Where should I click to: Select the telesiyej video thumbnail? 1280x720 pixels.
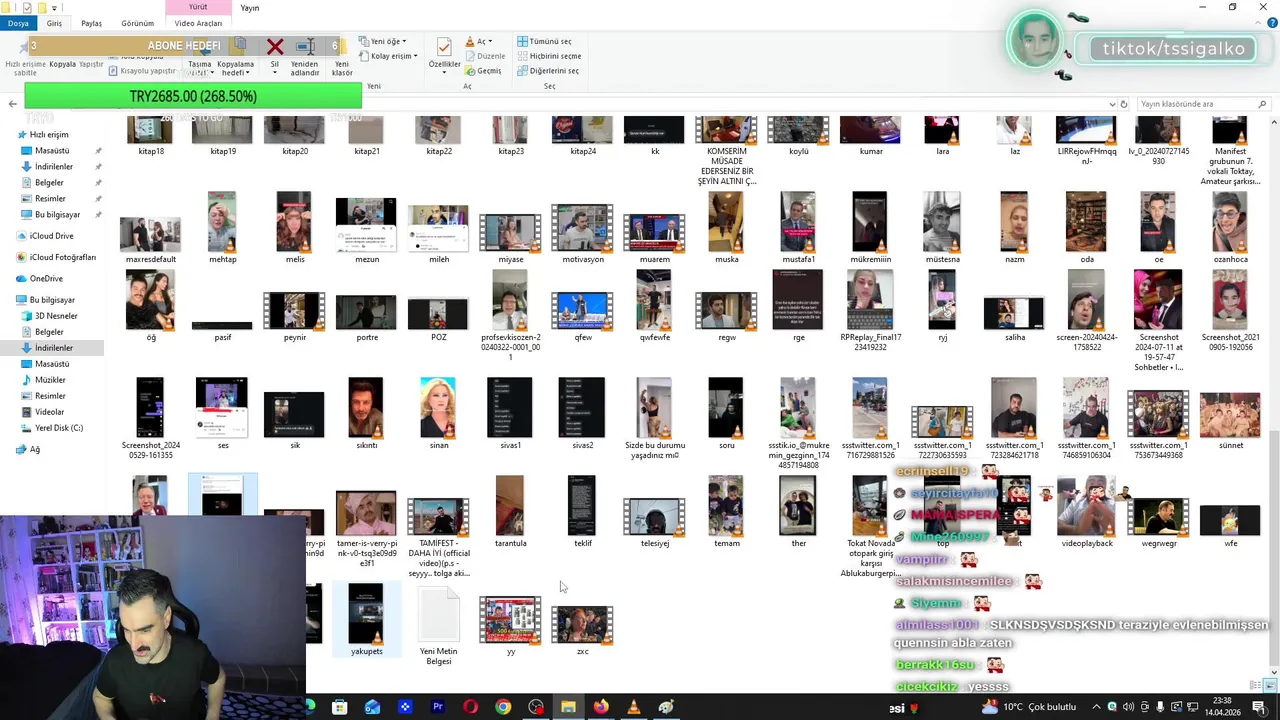pyautogui.click(x=654, y=517)
